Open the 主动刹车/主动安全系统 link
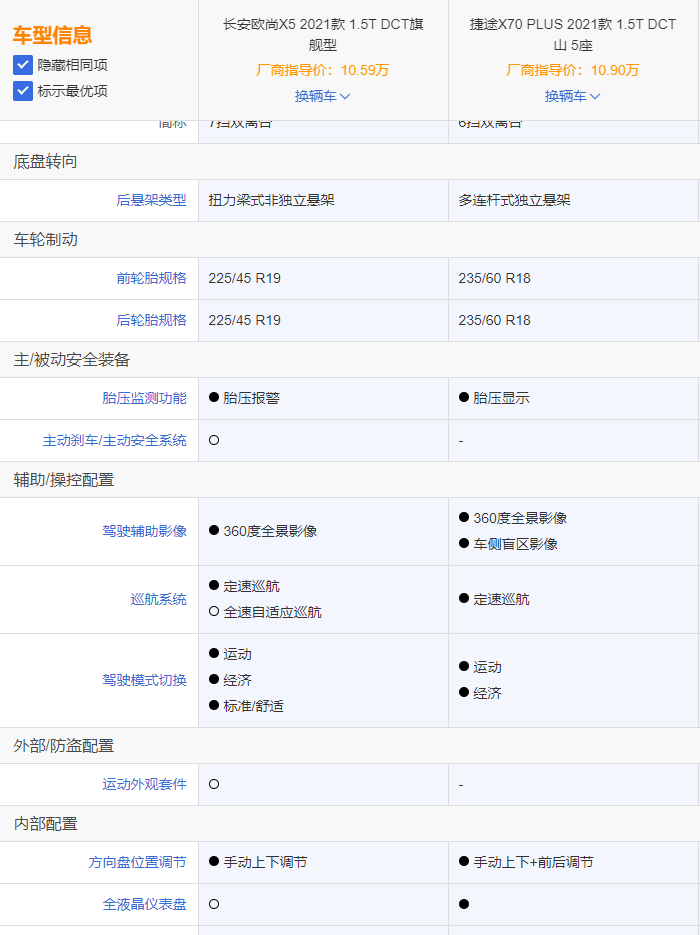Image resolution: width=700 pixels, height=935 pixels. tap(114, 441)
